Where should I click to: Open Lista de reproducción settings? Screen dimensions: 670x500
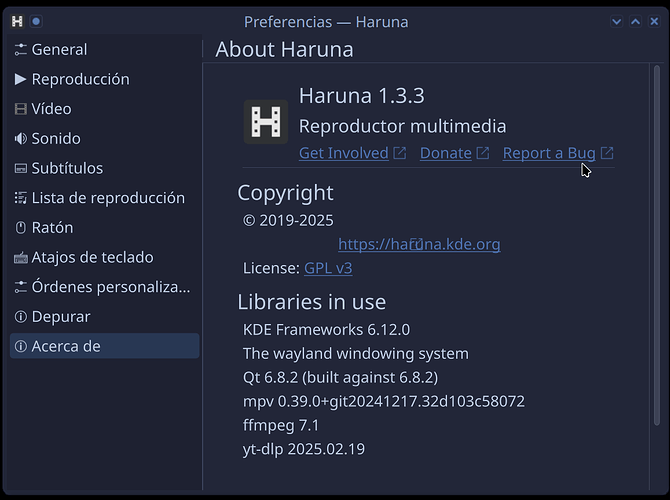tap(104, 198)
